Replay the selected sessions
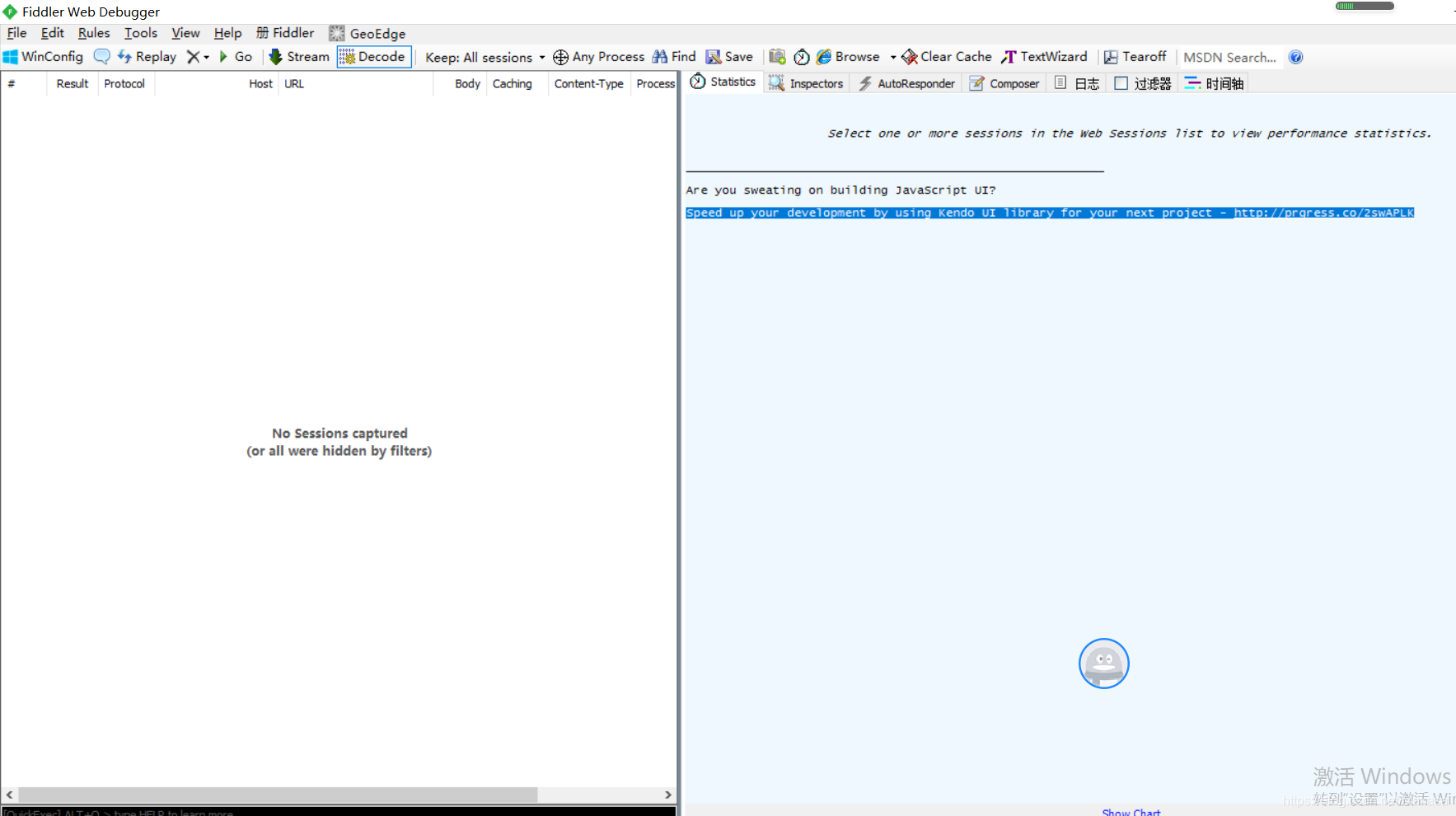1456x816 pixels. [147, 57]
